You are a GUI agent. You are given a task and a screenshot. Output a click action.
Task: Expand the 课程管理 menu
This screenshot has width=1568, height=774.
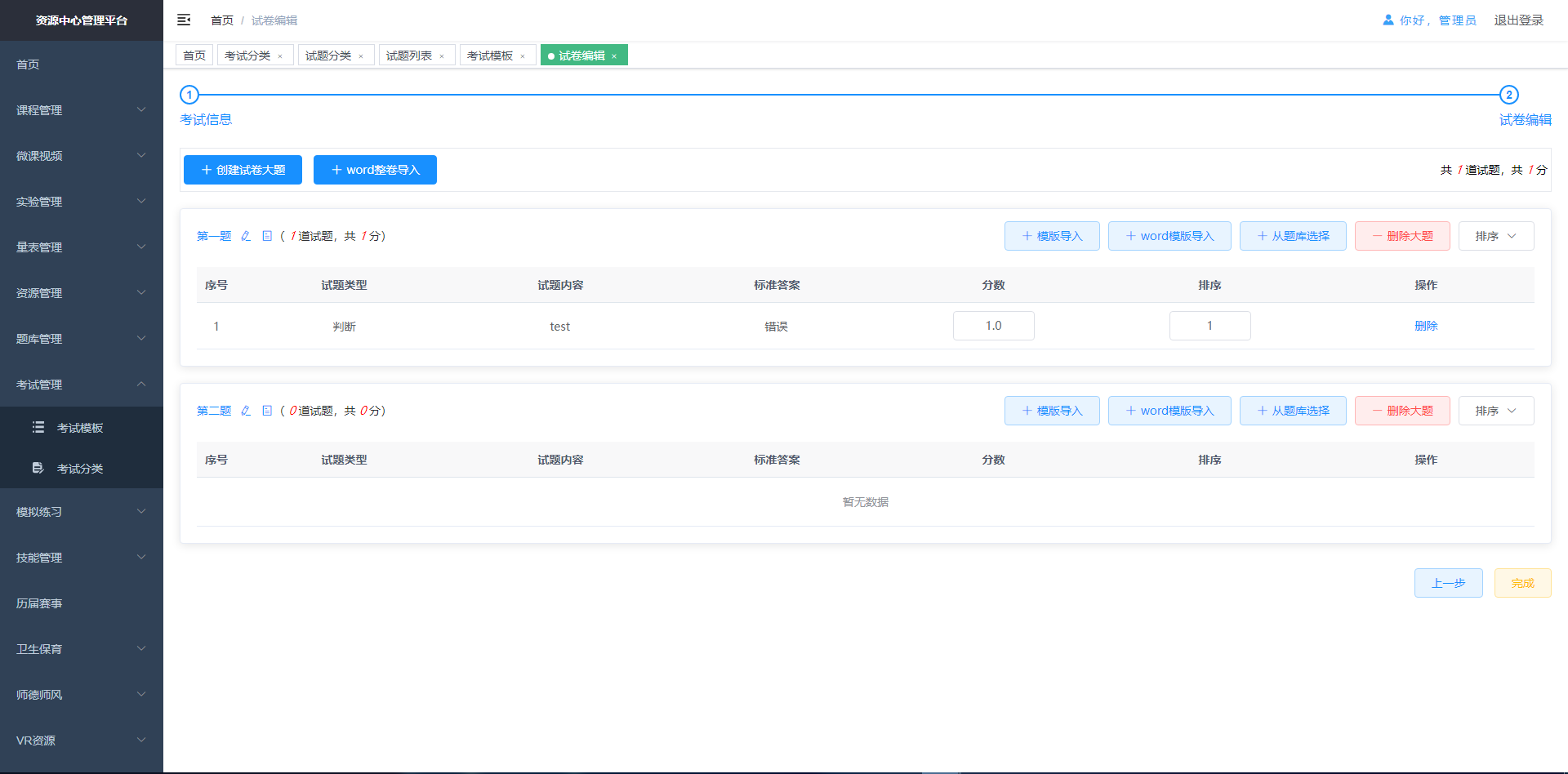click(x=82, y=110)
